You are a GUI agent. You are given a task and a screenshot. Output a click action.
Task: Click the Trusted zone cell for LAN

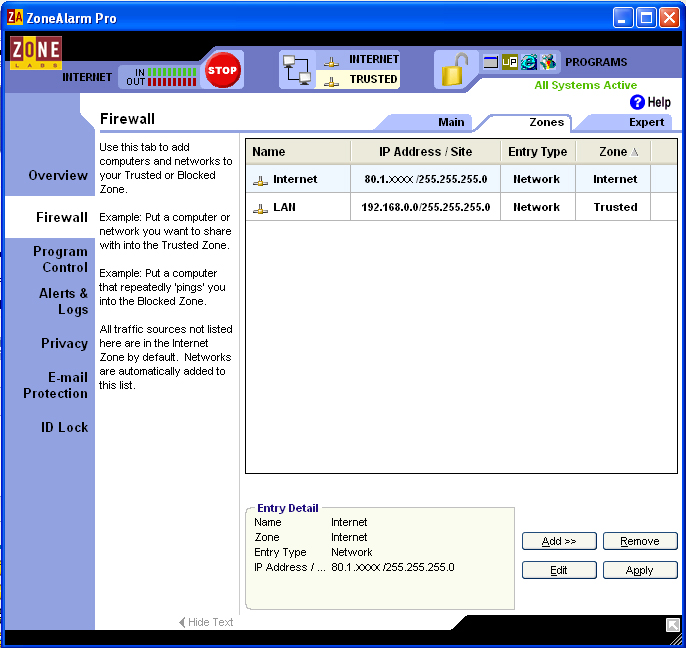(x=613, y=207)
